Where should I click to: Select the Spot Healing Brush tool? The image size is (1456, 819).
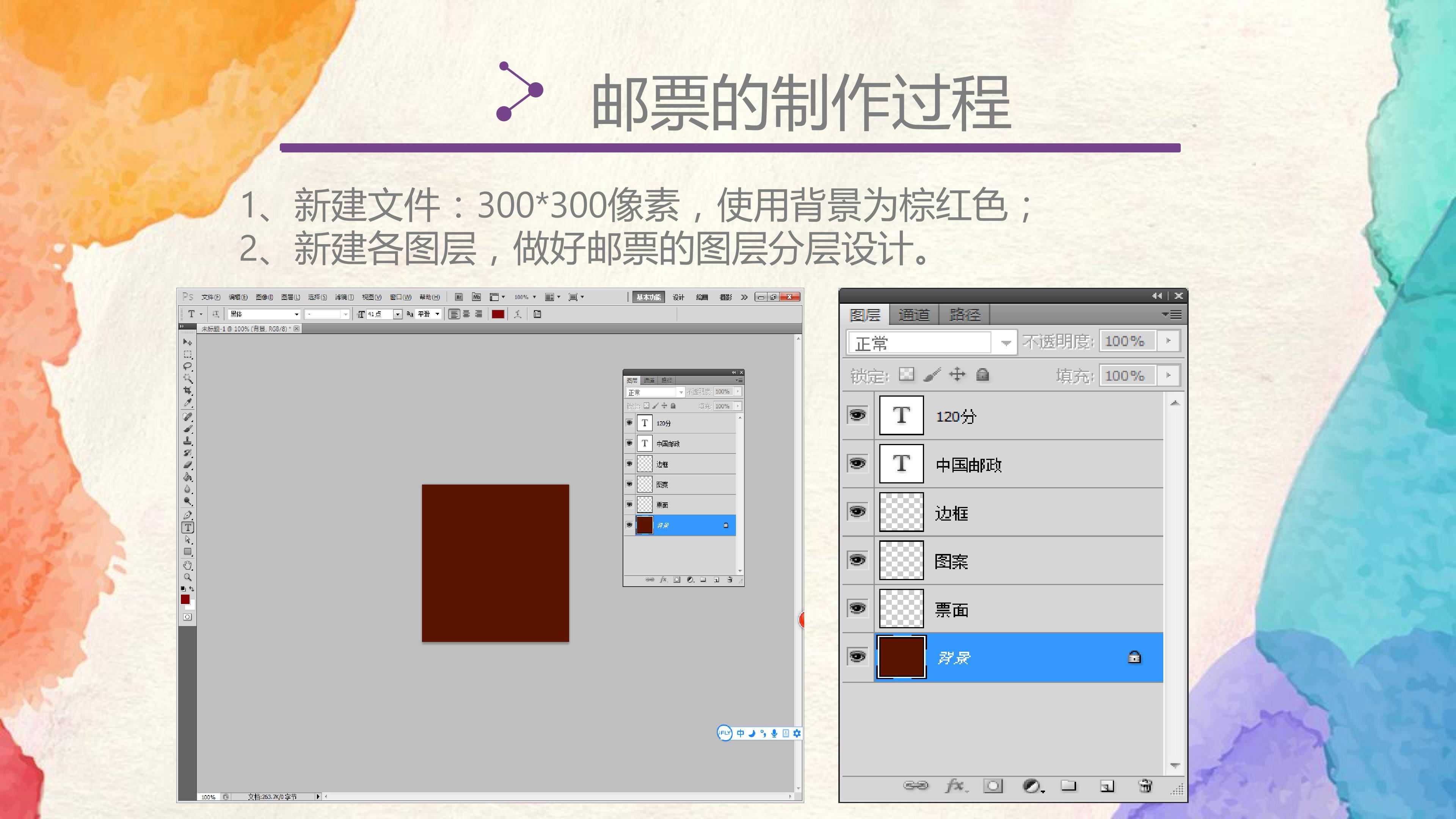pyautogui.click(x=188, y=417)
